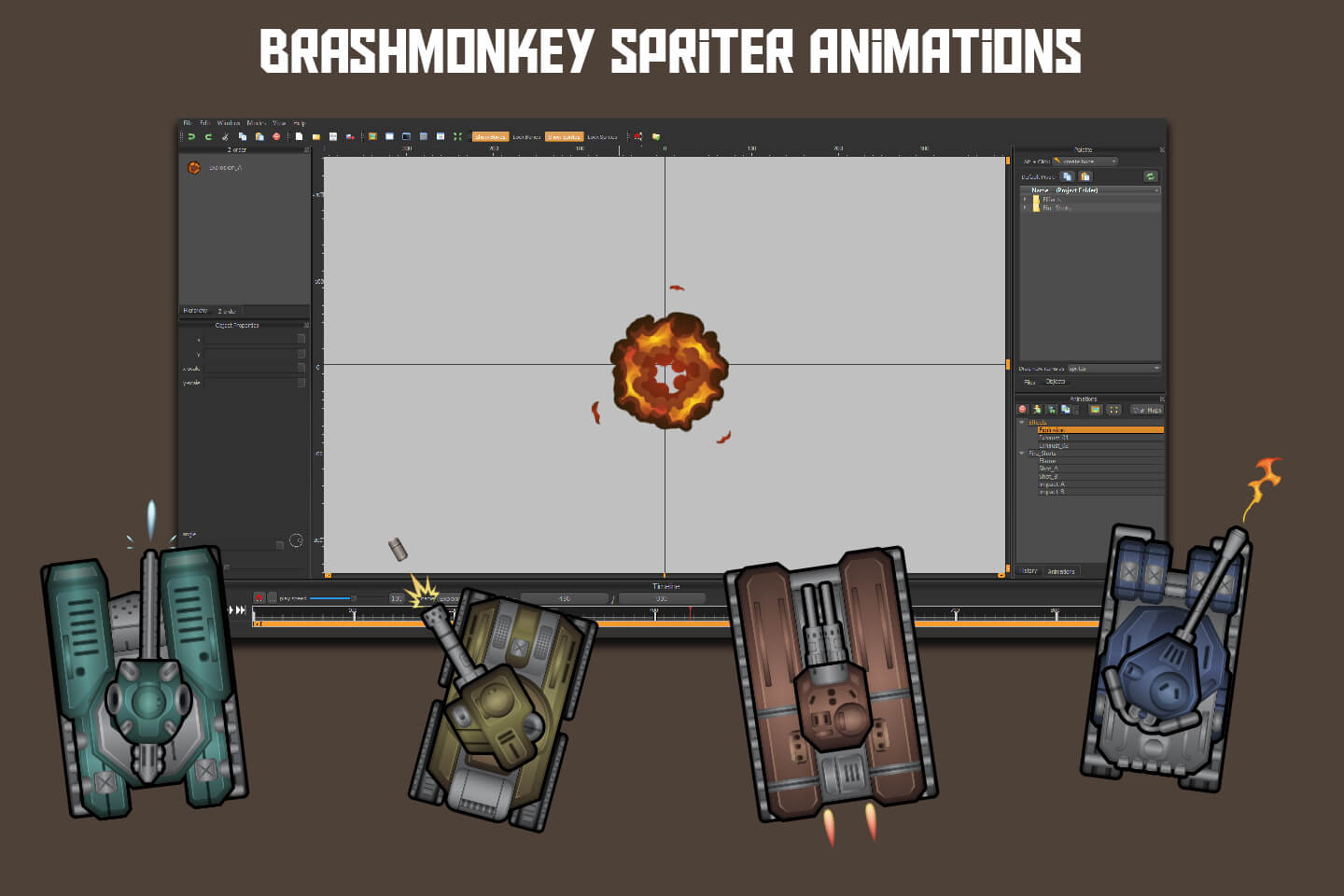Click the red delete animation icon
This screenshot has width=1344, height=896.
tap(1022, 410)
